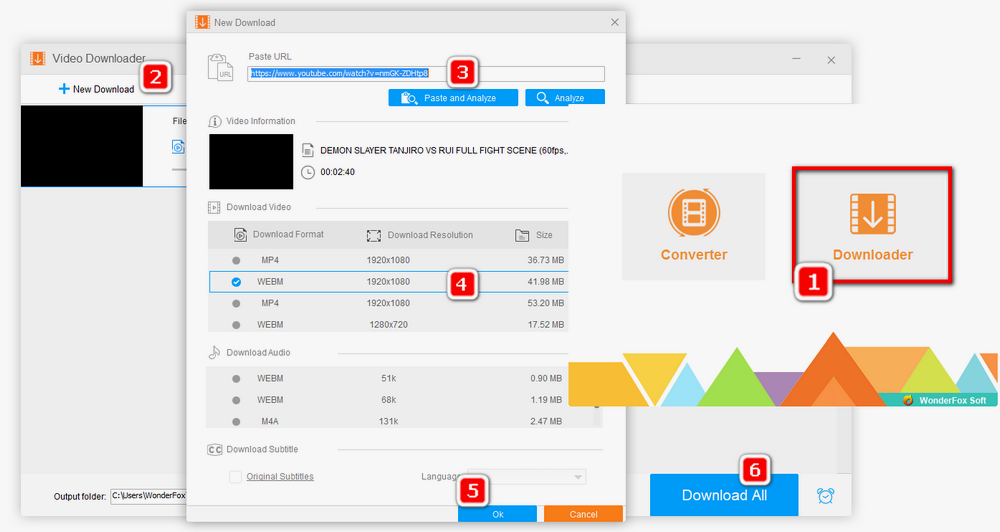Click New Download in Video Downloader window

point(96,89)
